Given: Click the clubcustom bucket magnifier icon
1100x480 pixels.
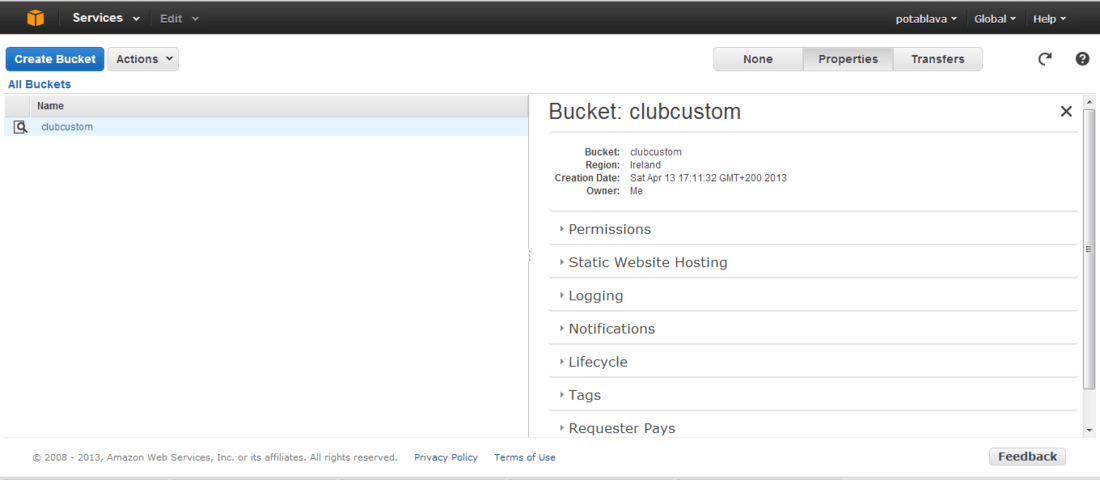Looking at the screenshot, I should 20,127.
